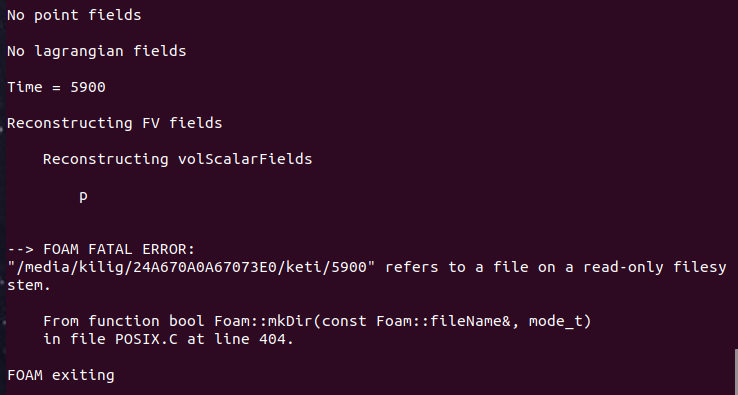Click the "Reconstructing volScalarFields" text
Viewport: 738px width, 395px height.
point(177,159)
